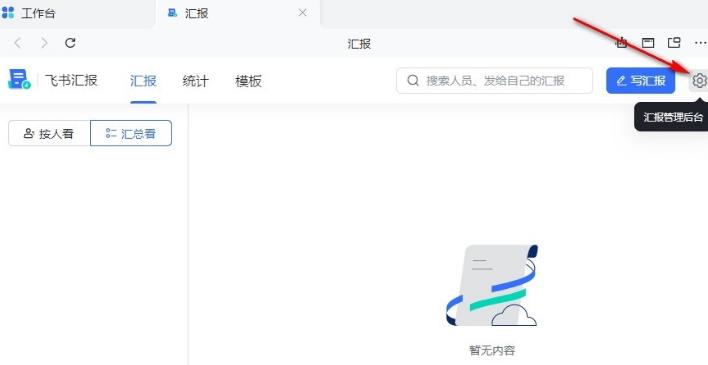This screenshot has width=708, height=365.
Task: Switch to the 工作台 window tab
Action: 77,14
